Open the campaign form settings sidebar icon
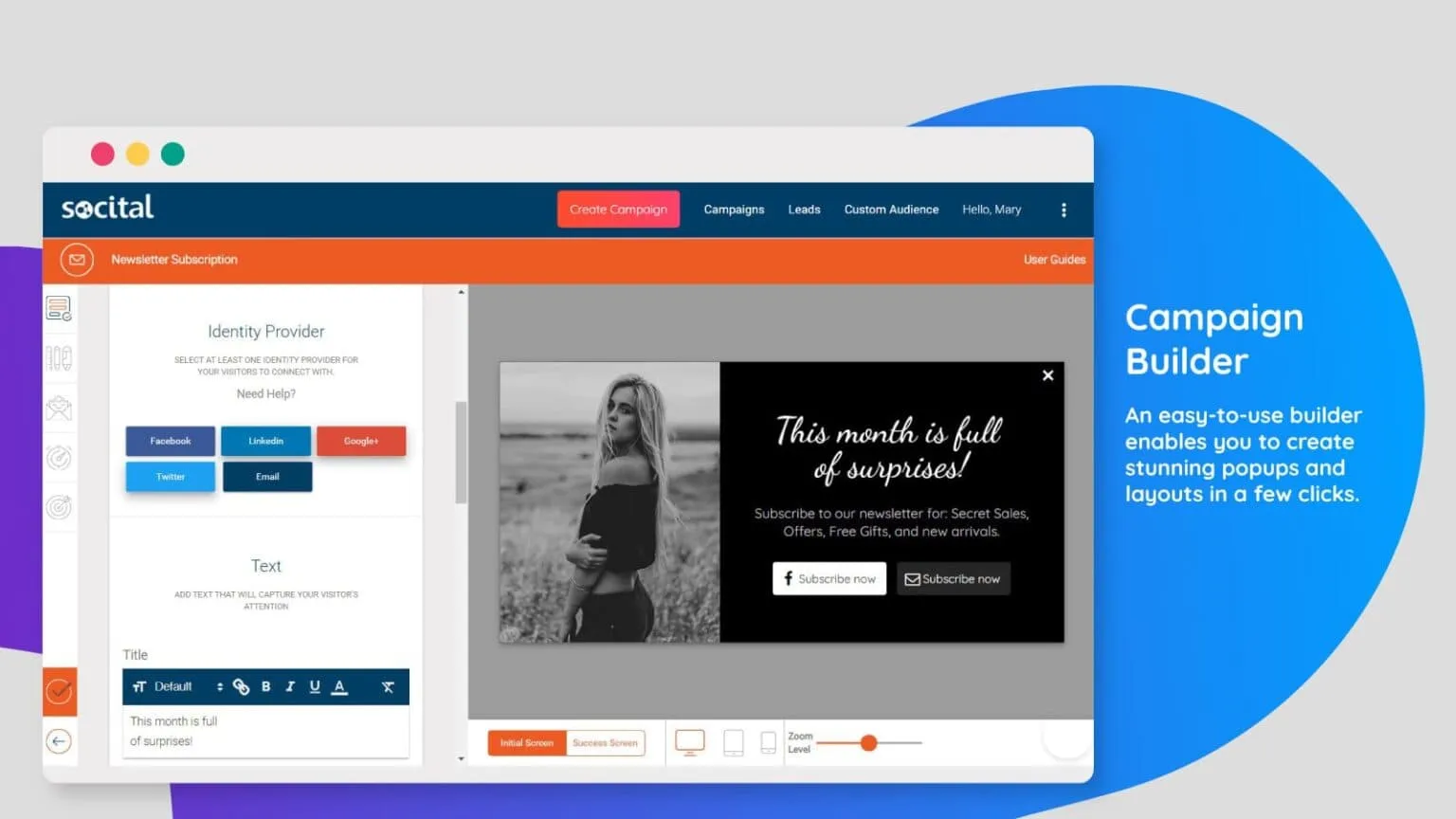This screenshot has width=1456, height=819. (59, 308)
